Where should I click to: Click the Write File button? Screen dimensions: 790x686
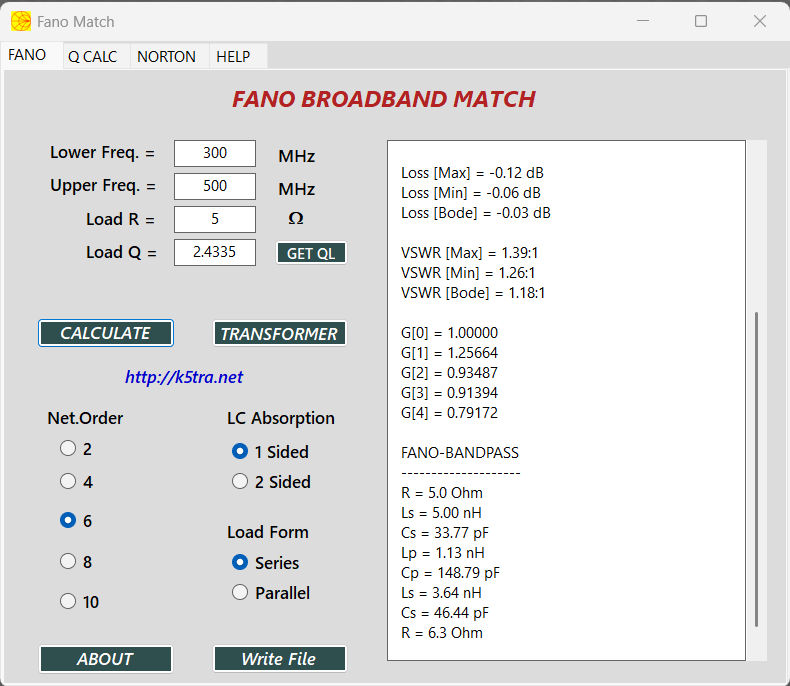tap(279, 659)
